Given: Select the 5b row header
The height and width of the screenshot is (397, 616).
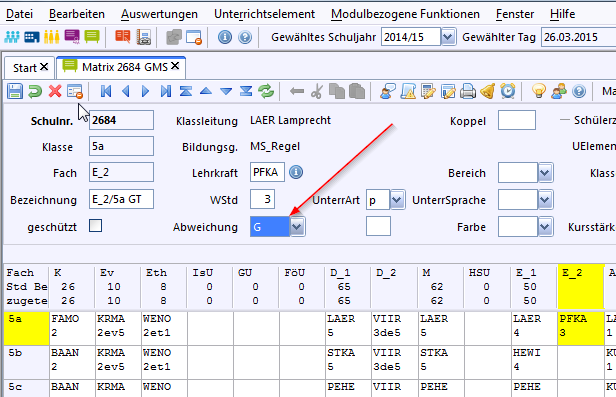Looking at the screenshot, I should (26, 362).
